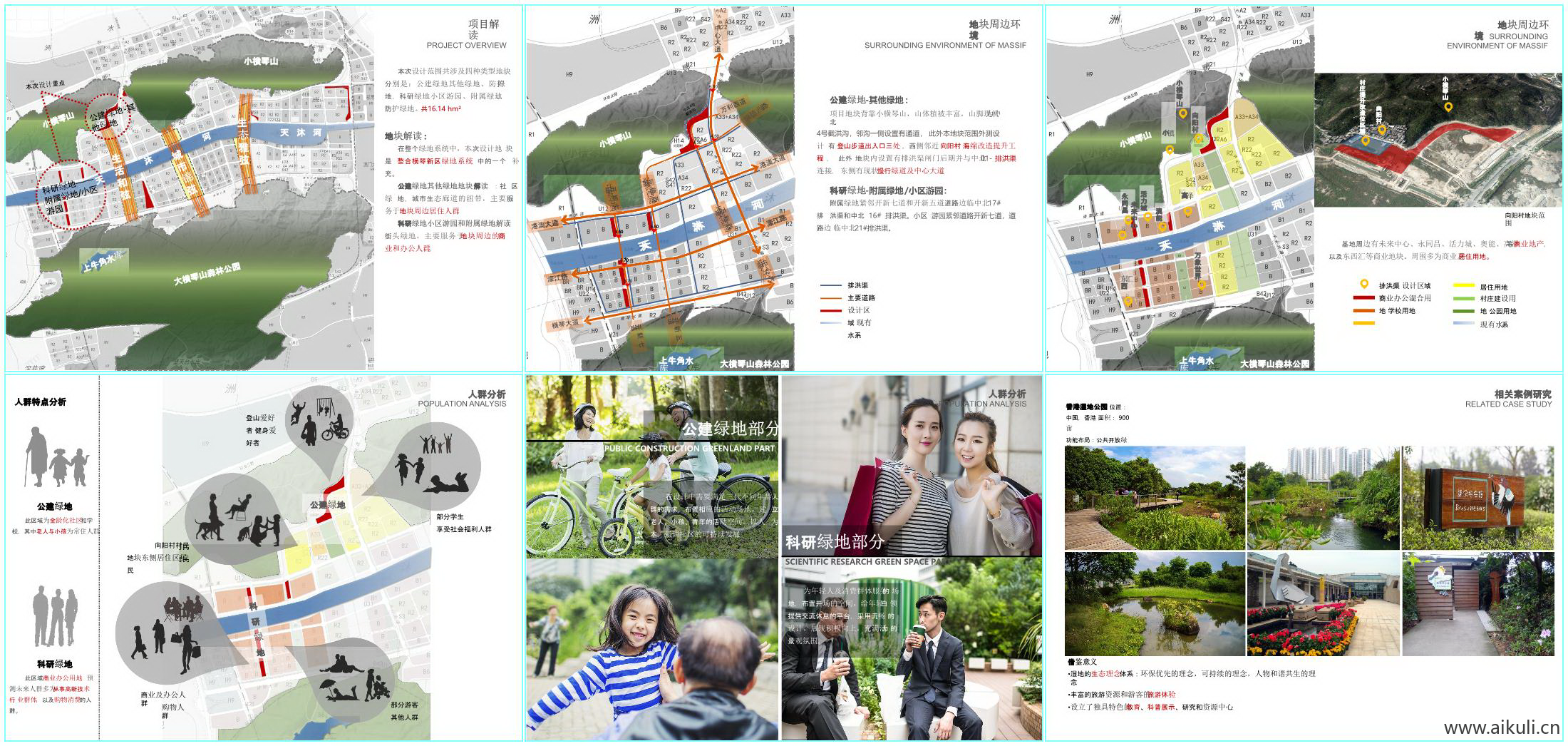Viewport: 1568px width, 746px height.
Task: Click the 设立了具有特色的教育、科普展示 bullet line
Action: coord(1150,707)
